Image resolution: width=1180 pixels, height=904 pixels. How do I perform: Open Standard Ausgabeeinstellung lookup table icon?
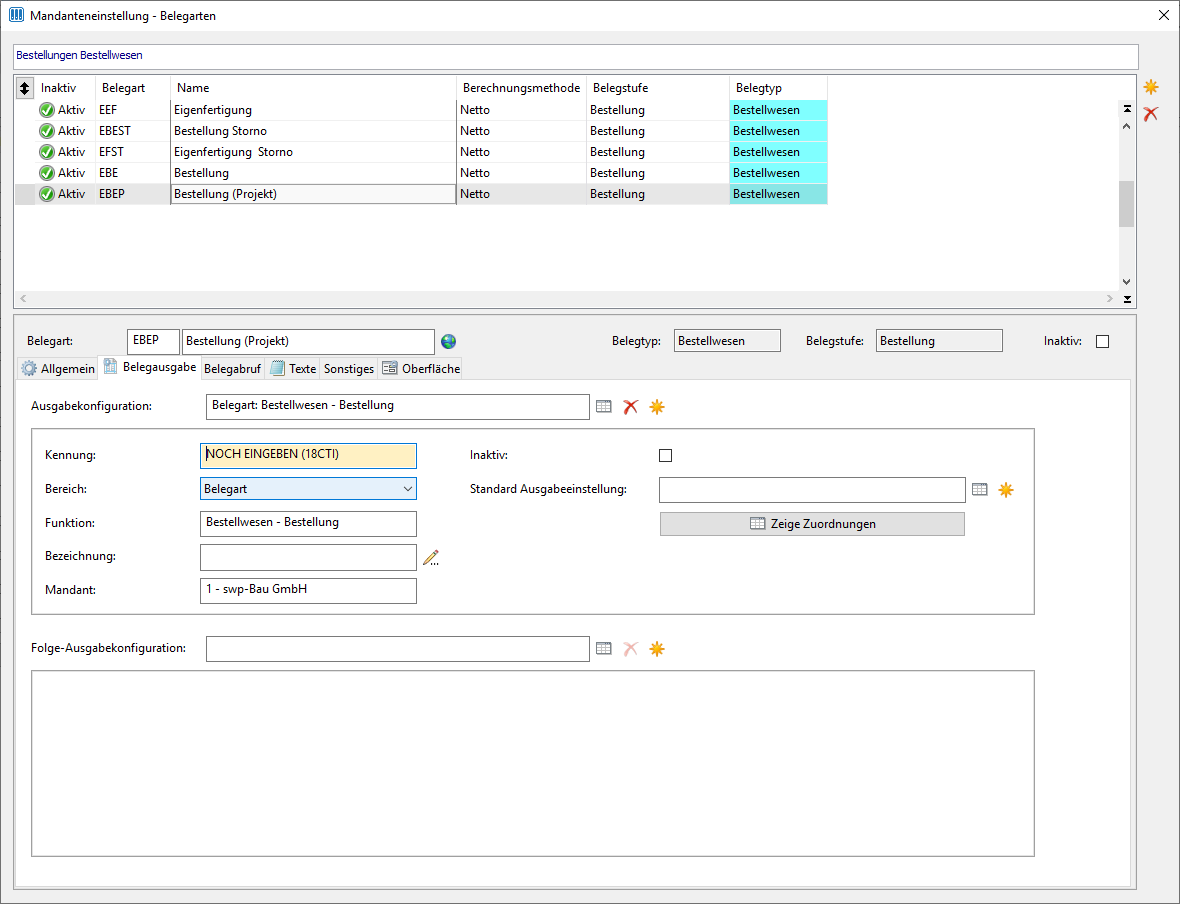[x=979, y=489]
